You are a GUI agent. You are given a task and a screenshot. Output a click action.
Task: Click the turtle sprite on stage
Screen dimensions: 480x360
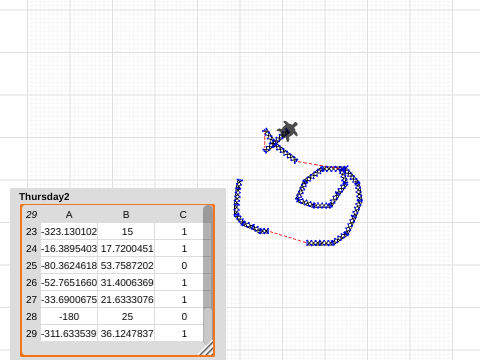[x=288, y=131]
